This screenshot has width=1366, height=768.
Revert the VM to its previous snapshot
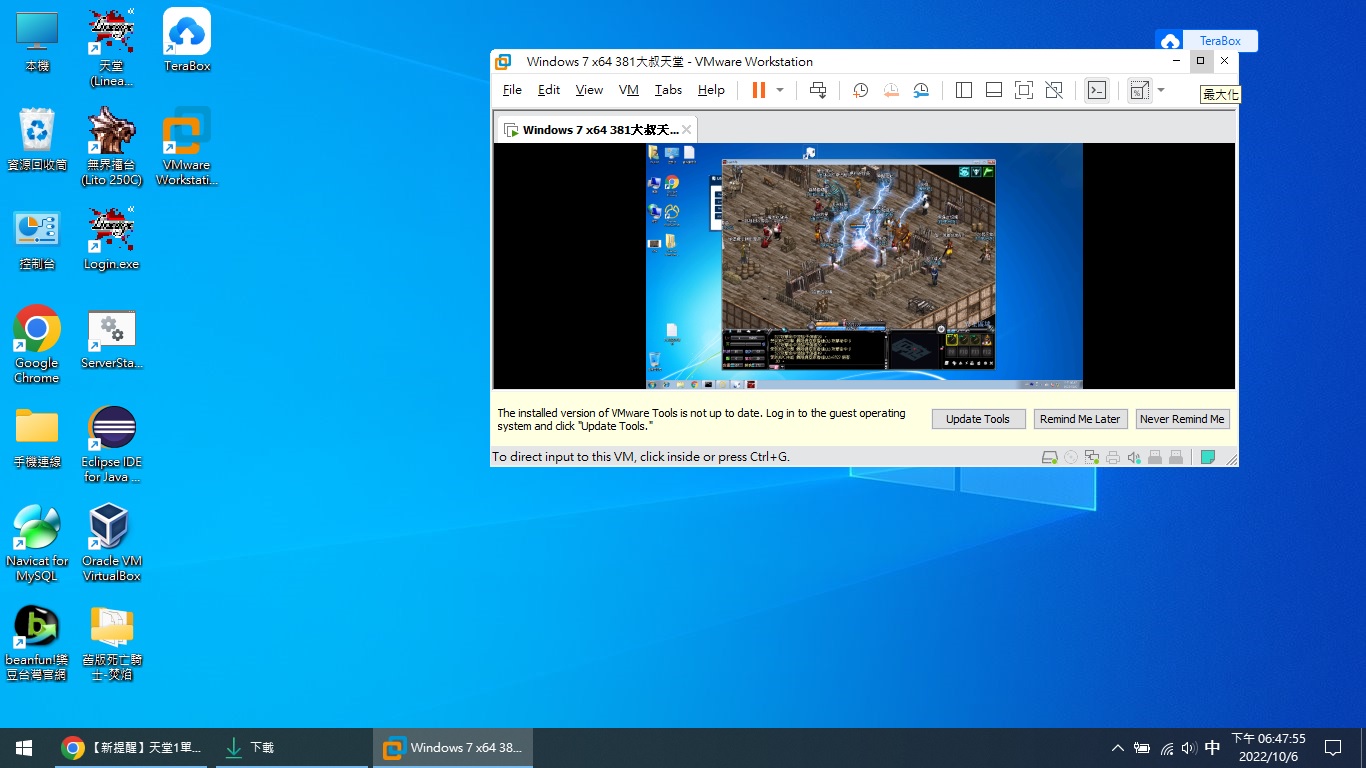pyautogui.click(x=890, y=90)
